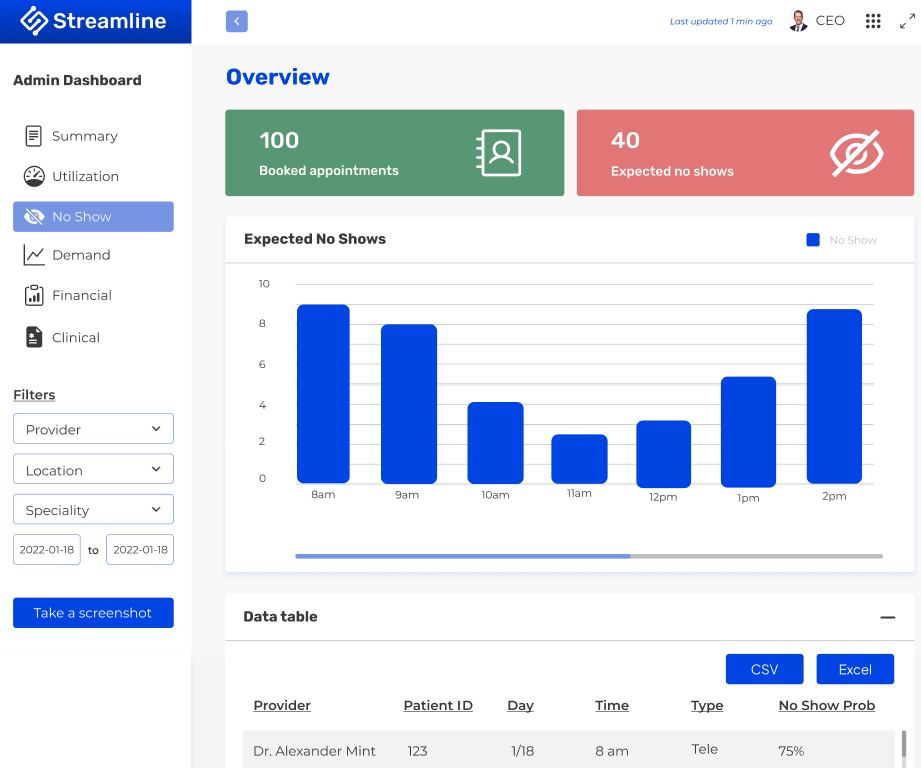
Task: Click the 12pm bar in chart
Action: 664,454
